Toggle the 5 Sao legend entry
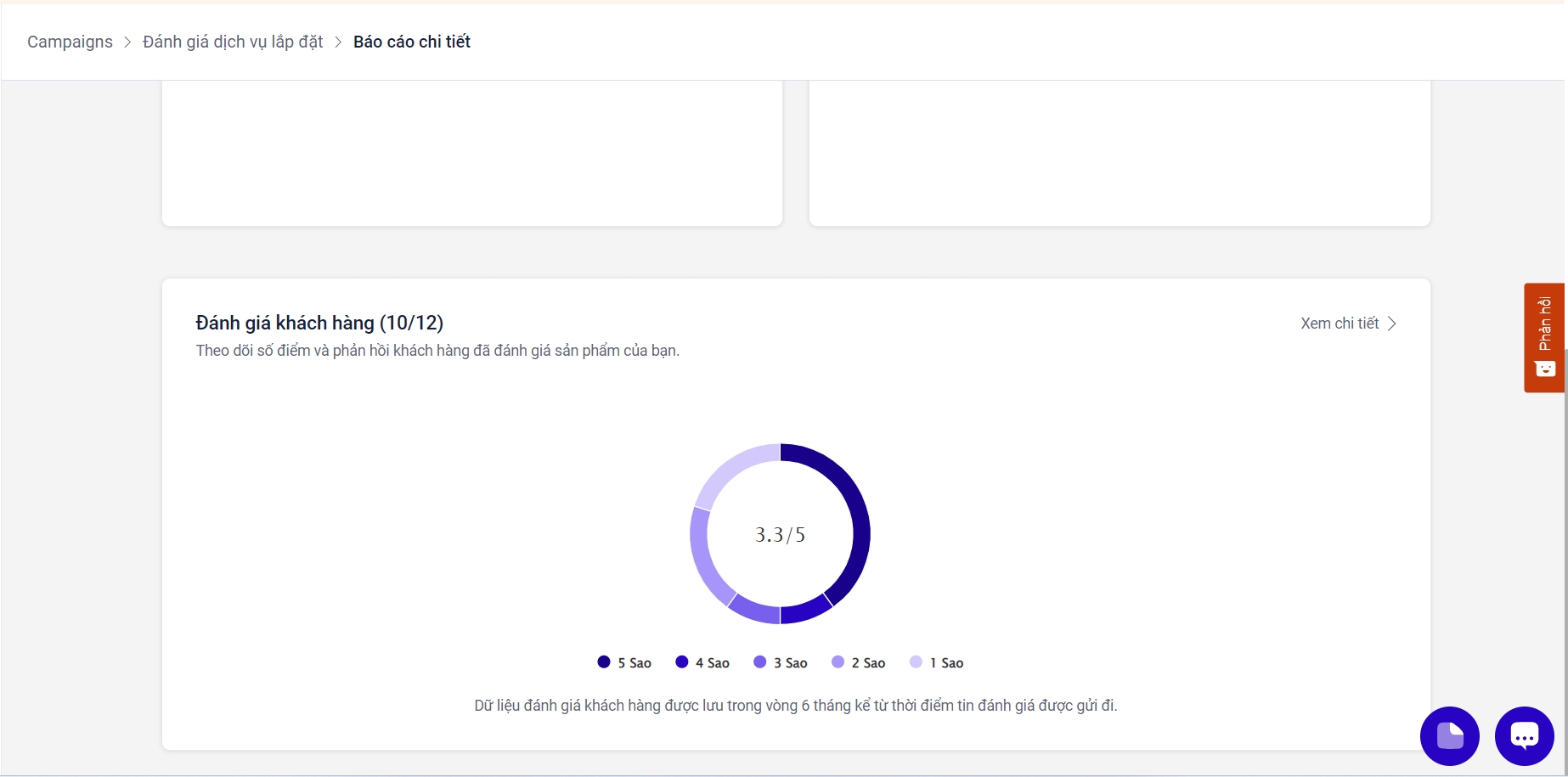 (625, 662)
